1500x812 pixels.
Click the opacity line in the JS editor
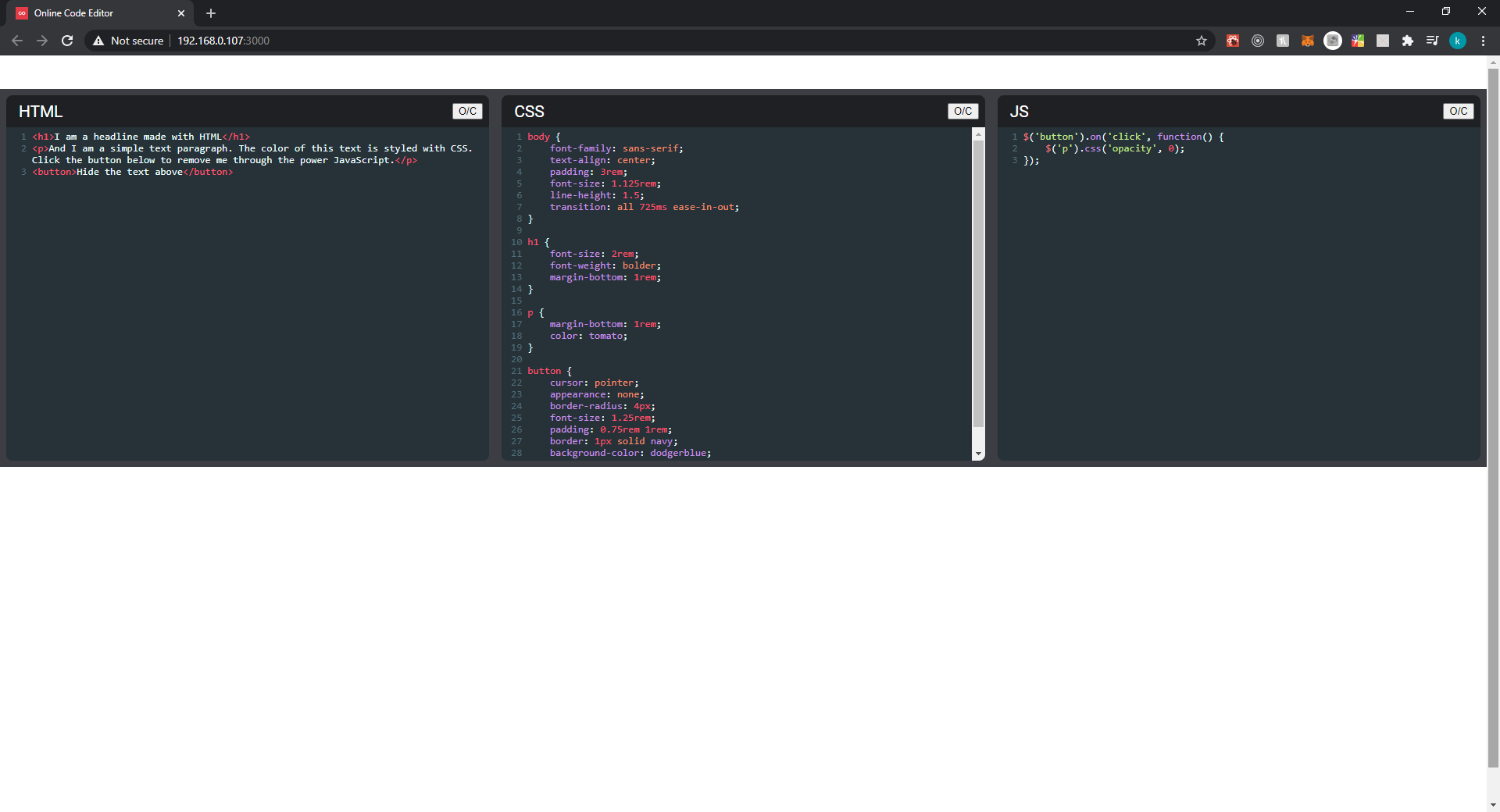(x=1115, y=148)
